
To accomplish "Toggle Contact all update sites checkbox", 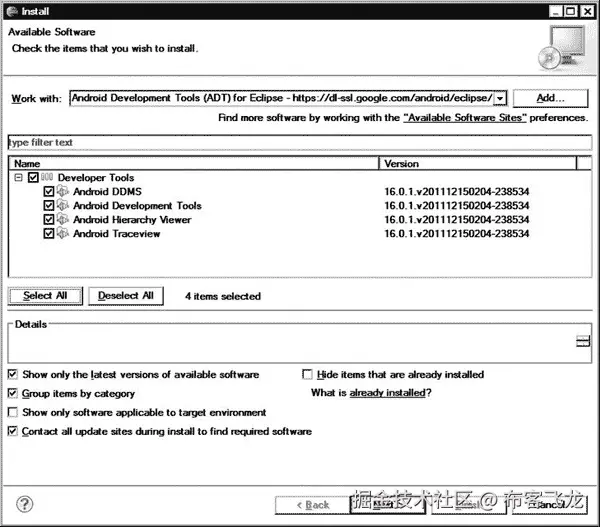I will click(x=13, y=431).
